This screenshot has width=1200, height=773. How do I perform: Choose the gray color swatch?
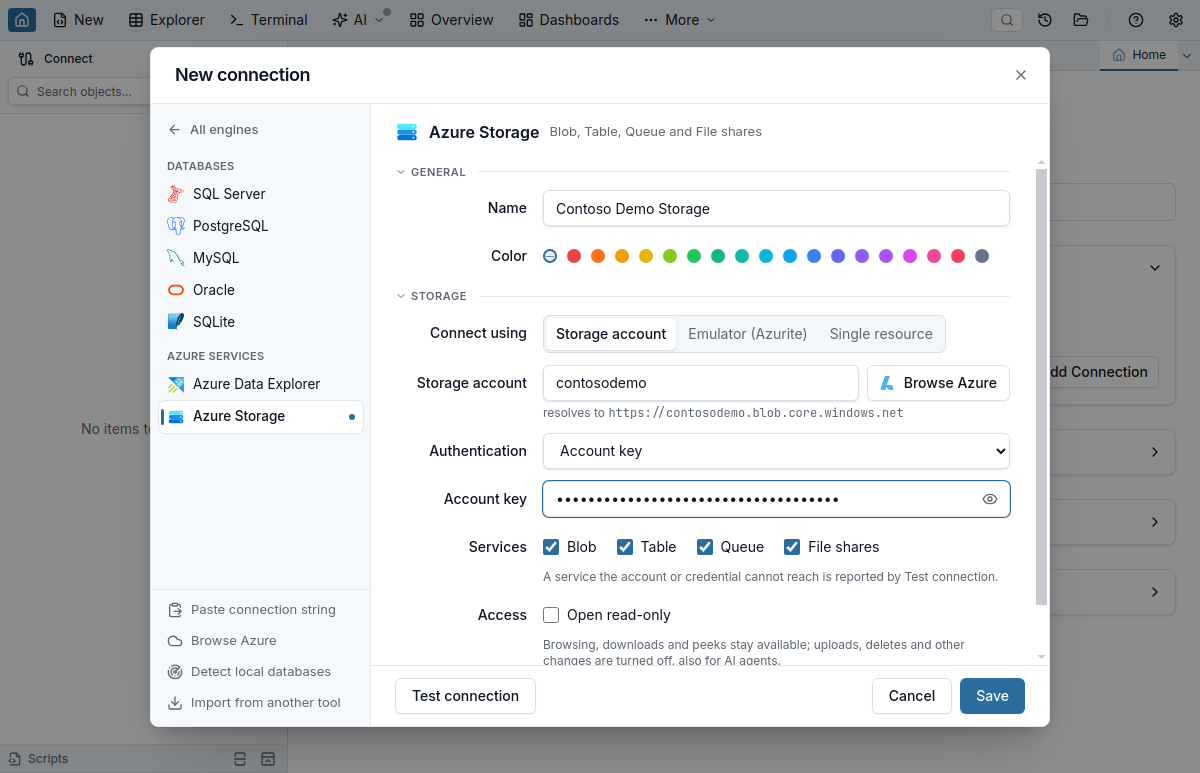click(x=982, y=256)
